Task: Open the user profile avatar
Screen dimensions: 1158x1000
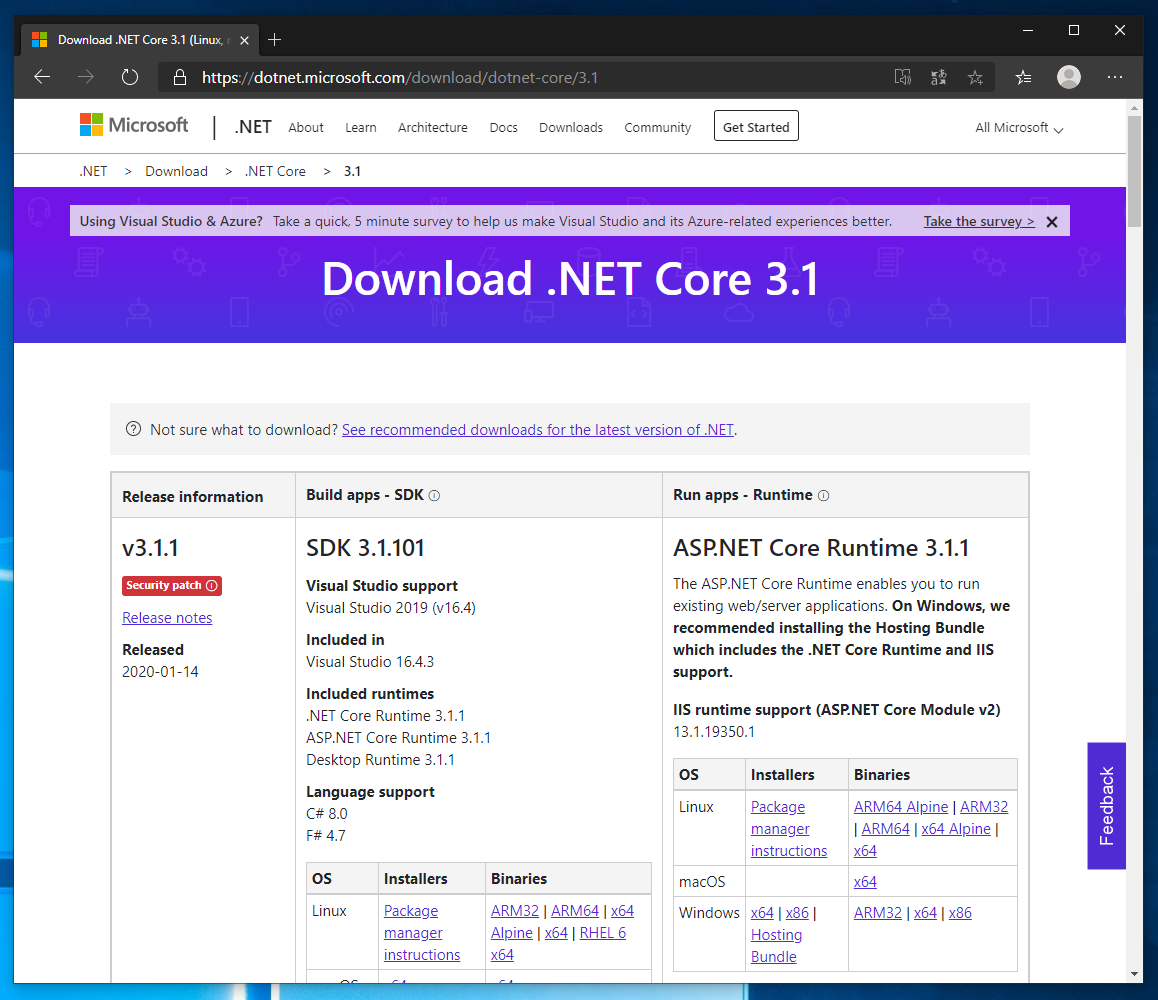Action: tap(1069, 77)
